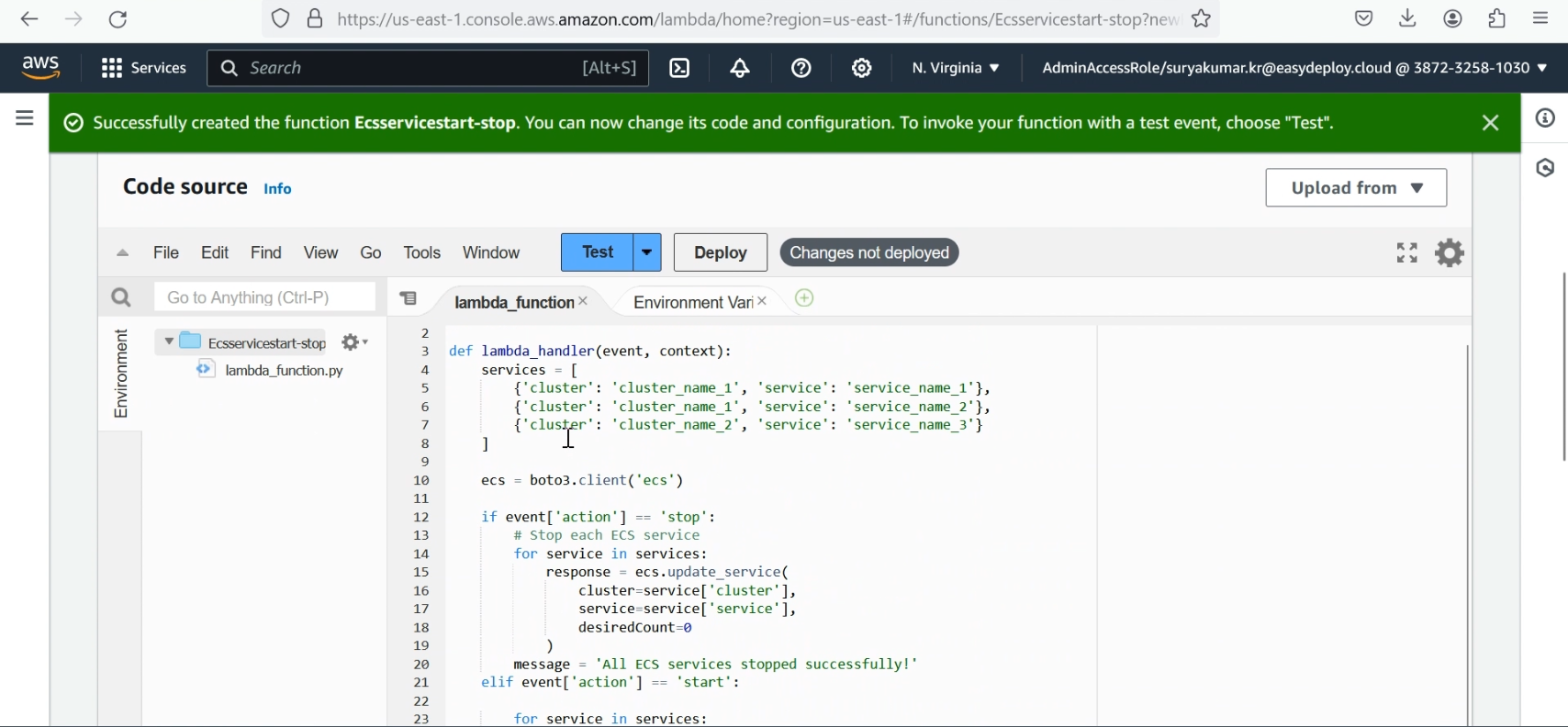Viewport: 1568px width, 727px height.
Task: Open the Find menu
Action: pyautogui.click(x=266, y=253)
